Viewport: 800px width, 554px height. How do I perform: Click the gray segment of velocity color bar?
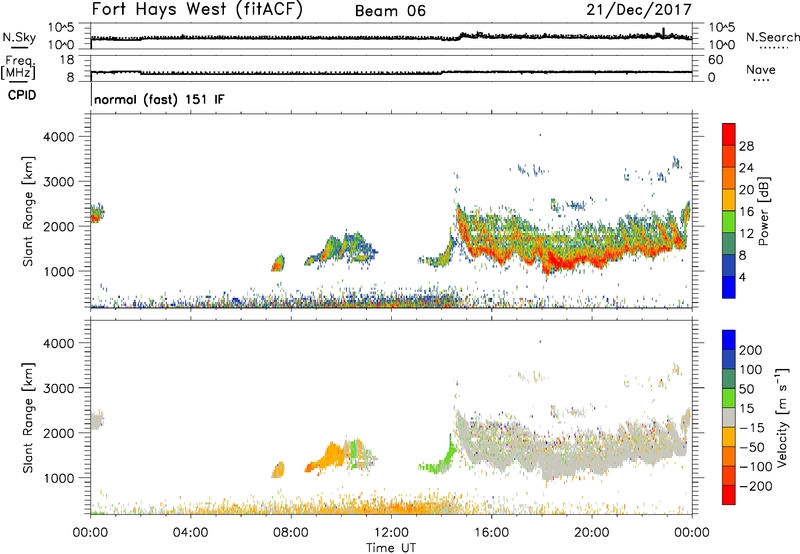[x=729, y=418]
